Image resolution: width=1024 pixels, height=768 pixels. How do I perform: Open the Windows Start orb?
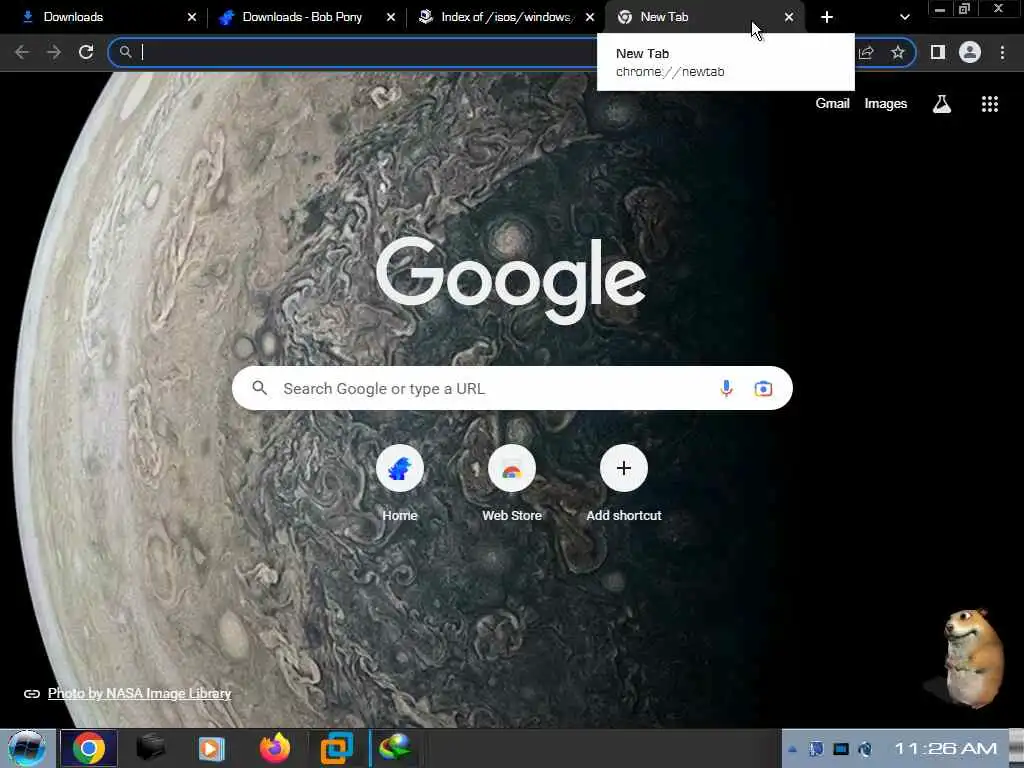point(27,748)
